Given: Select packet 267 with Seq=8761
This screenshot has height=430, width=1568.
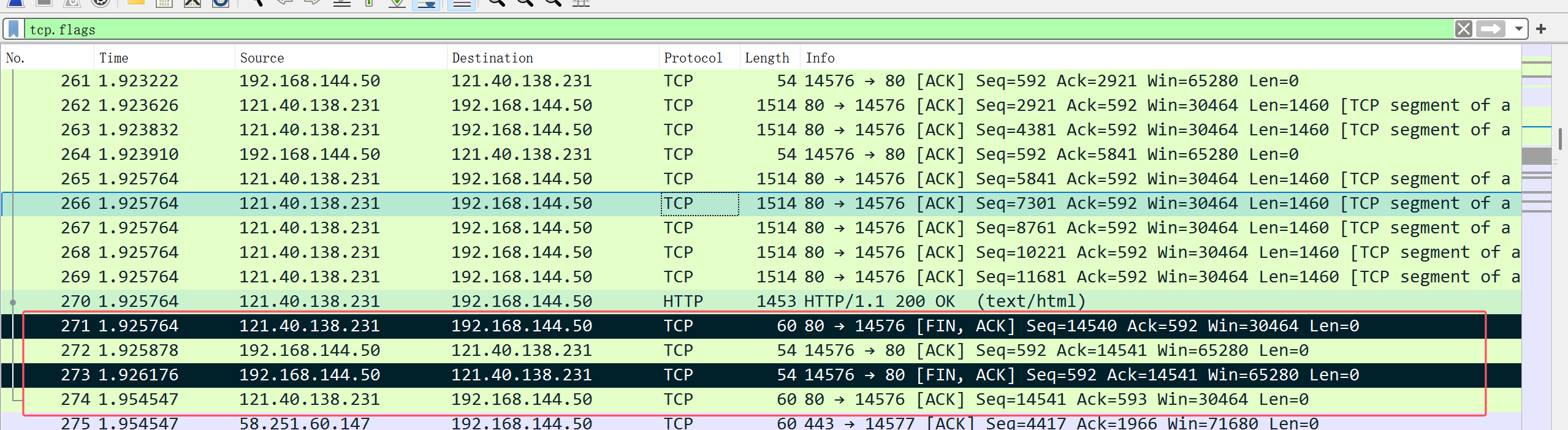Looking at the screenshot, I should tap(761, 228).
